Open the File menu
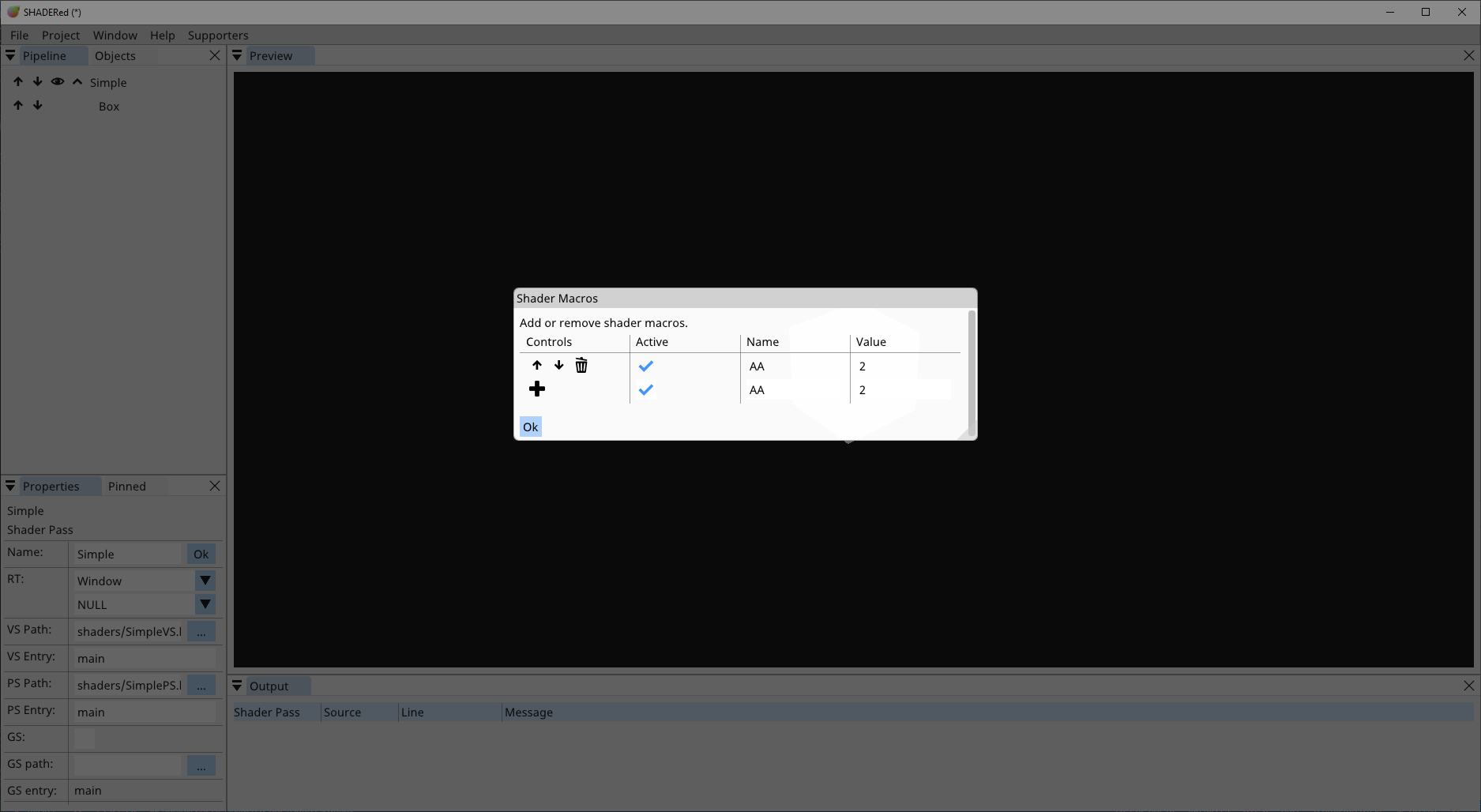 pyautogui.click(x=19, y=35)
